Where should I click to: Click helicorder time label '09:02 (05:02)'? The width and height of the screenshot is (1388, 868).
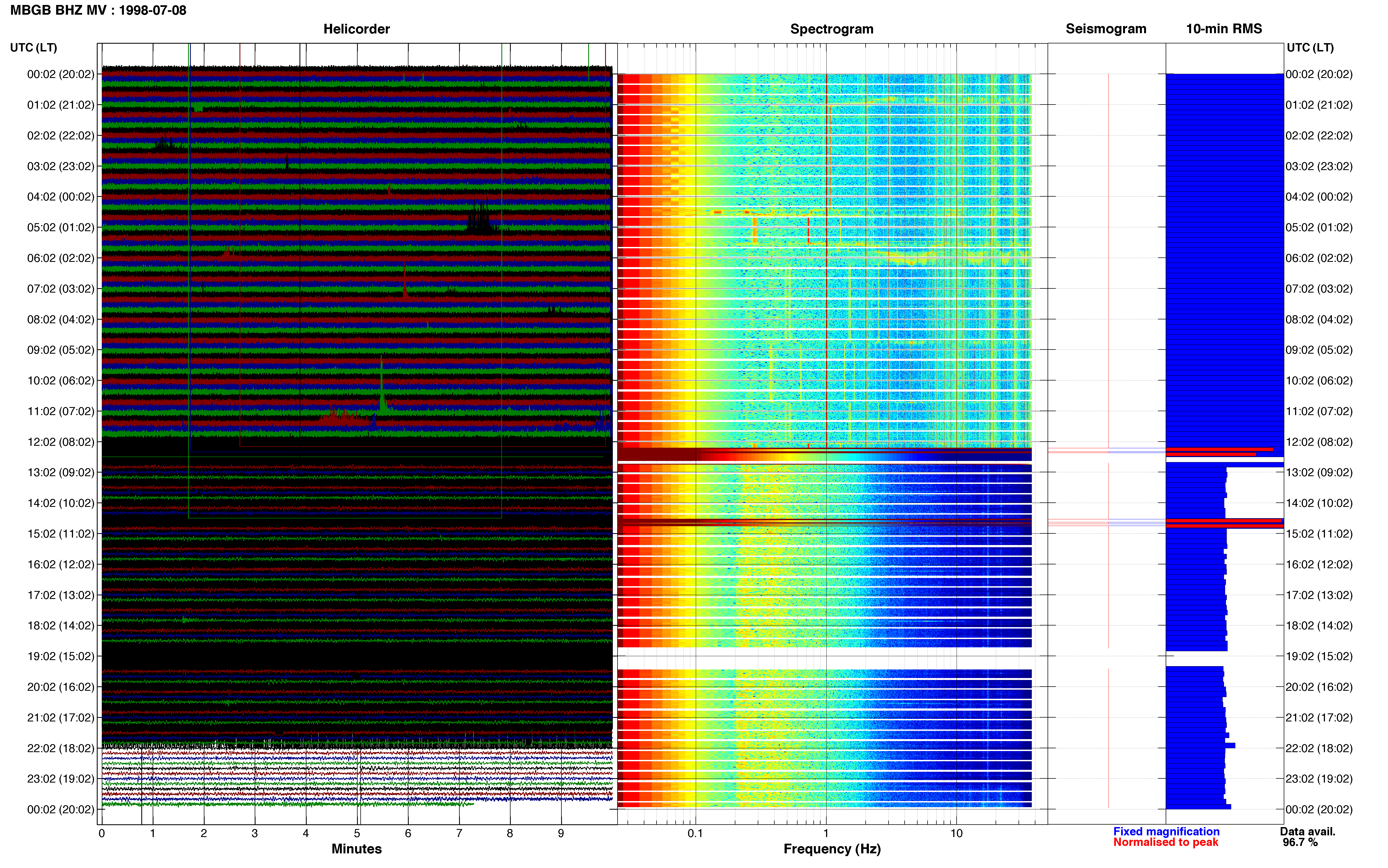[61, 350]
